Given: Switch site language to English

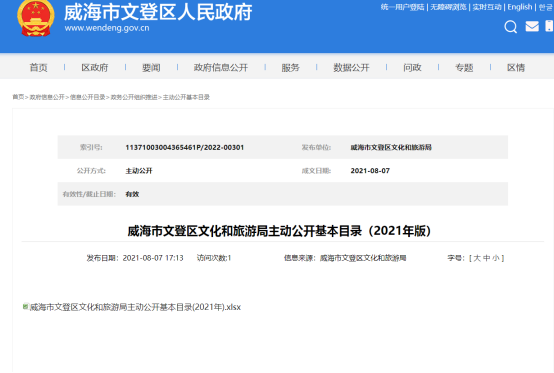Looking at the screenshot, I should 520,7.
